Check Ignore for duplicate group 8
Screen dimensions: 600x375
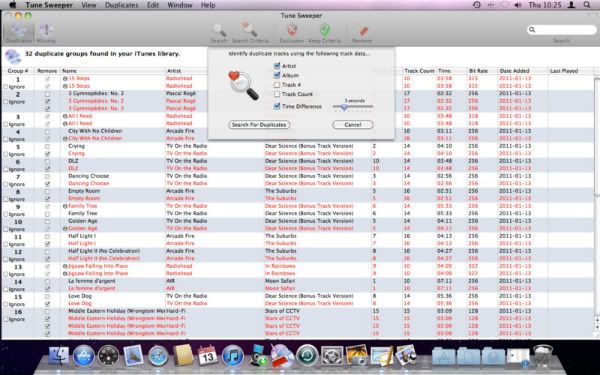click(6, 199)
